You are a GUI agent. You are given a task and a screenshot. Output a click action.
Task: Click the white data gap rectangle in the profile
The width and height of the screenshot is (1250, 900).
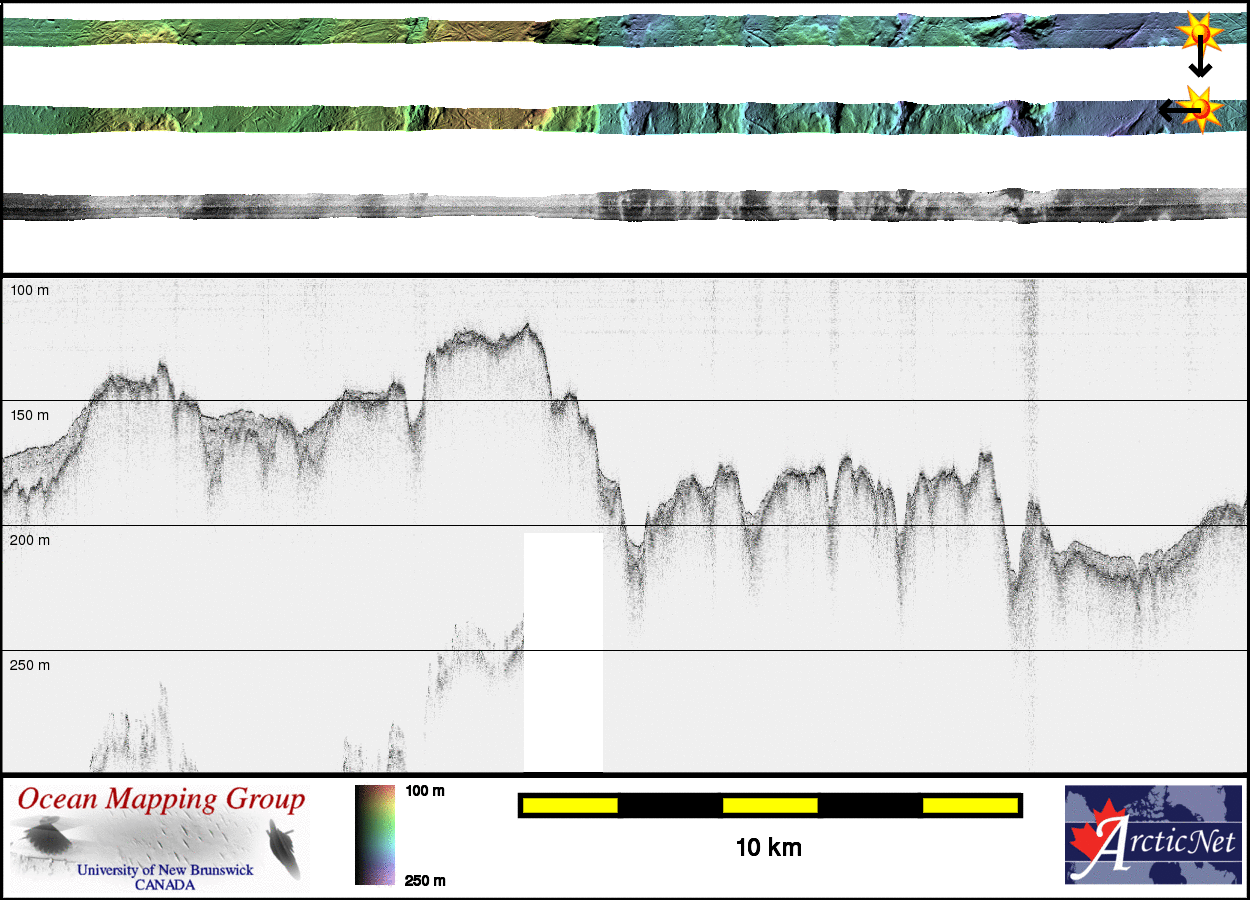[563, 652]
